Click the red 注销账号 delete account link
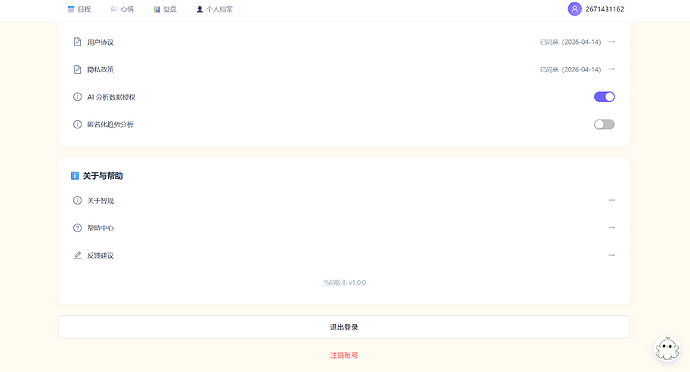690x372 pixels. (344, 355)
